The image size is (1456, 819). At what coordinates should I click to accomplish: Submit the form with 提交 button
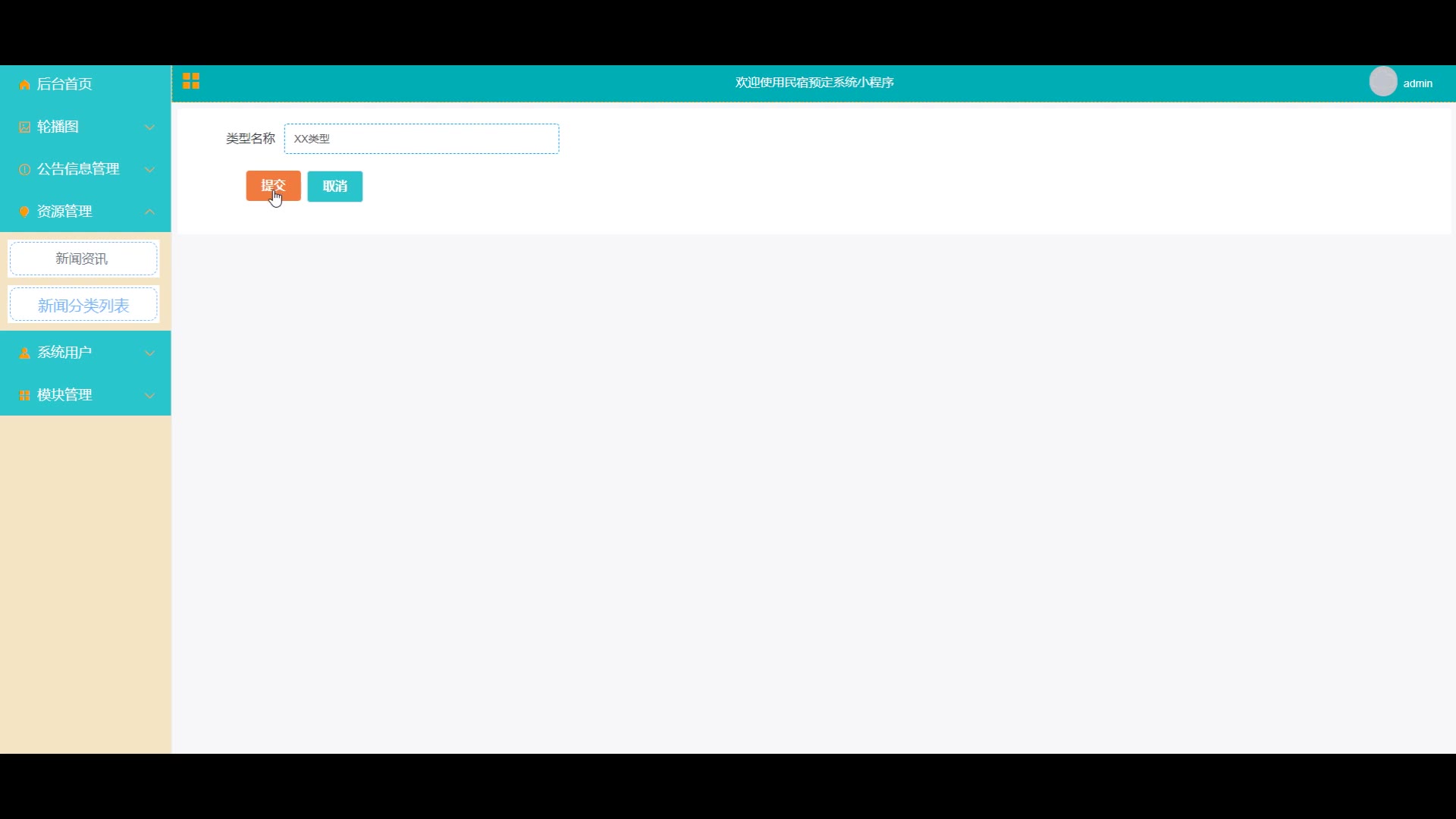pos(273,186)
